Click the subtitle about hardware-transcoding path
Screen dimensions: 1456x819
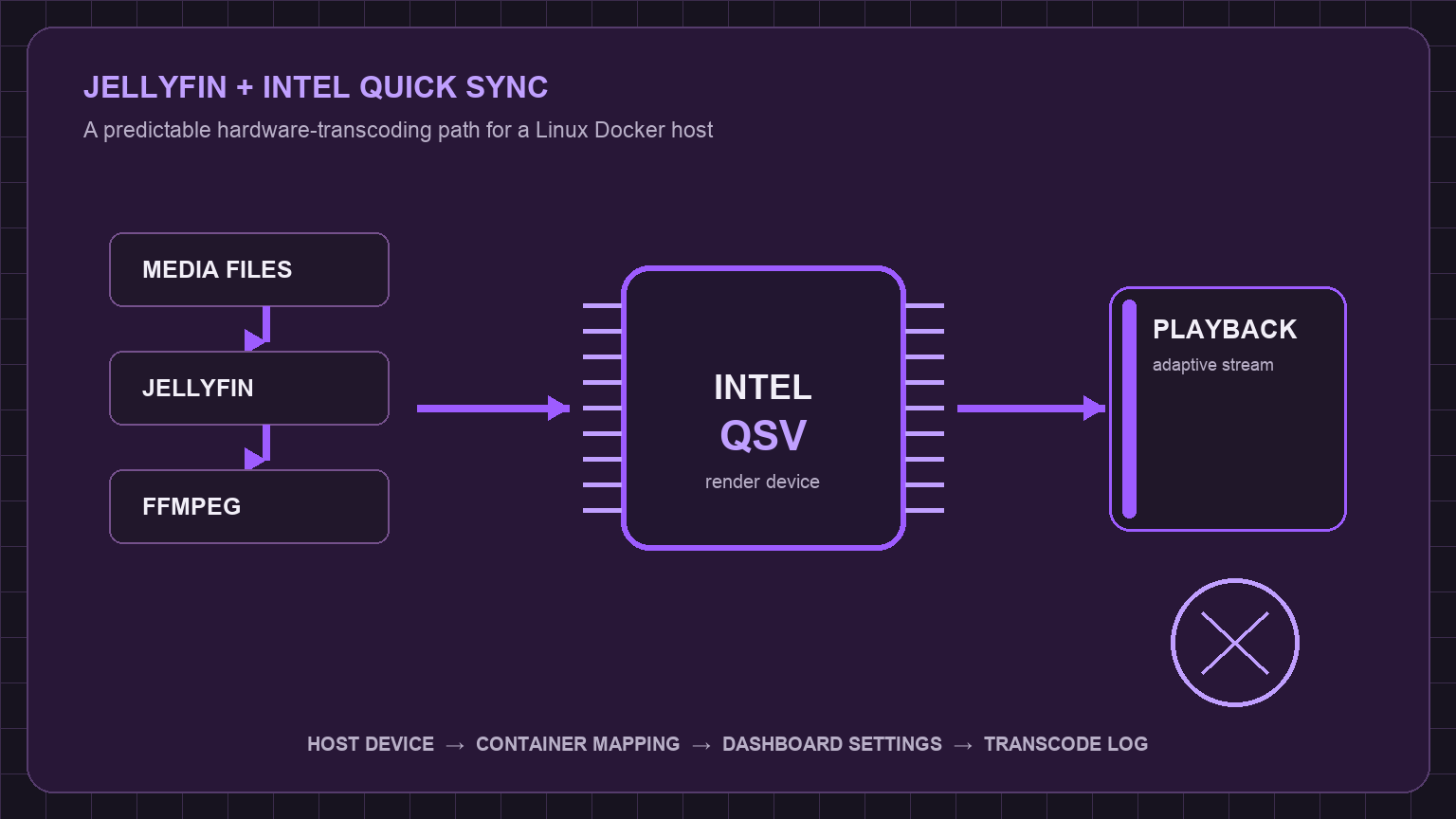[x=398, y=130]
